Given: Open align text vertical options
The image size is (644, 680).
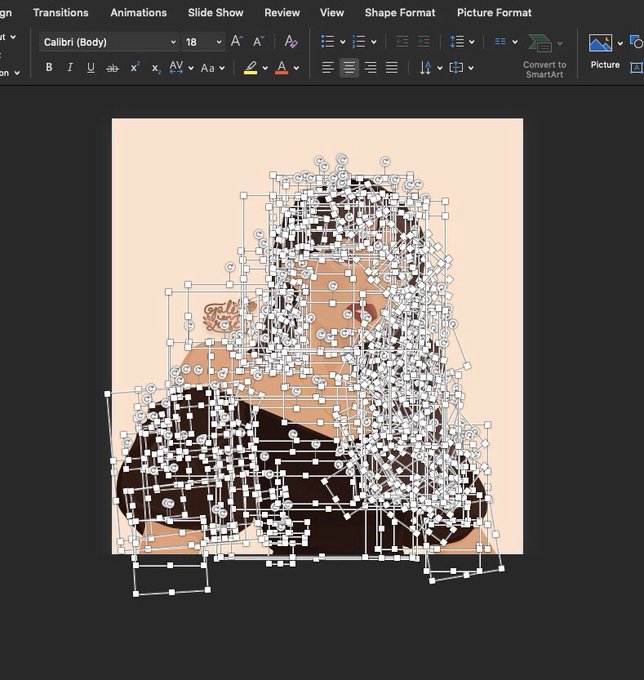Looking at the screenshot, I should 456,68.
